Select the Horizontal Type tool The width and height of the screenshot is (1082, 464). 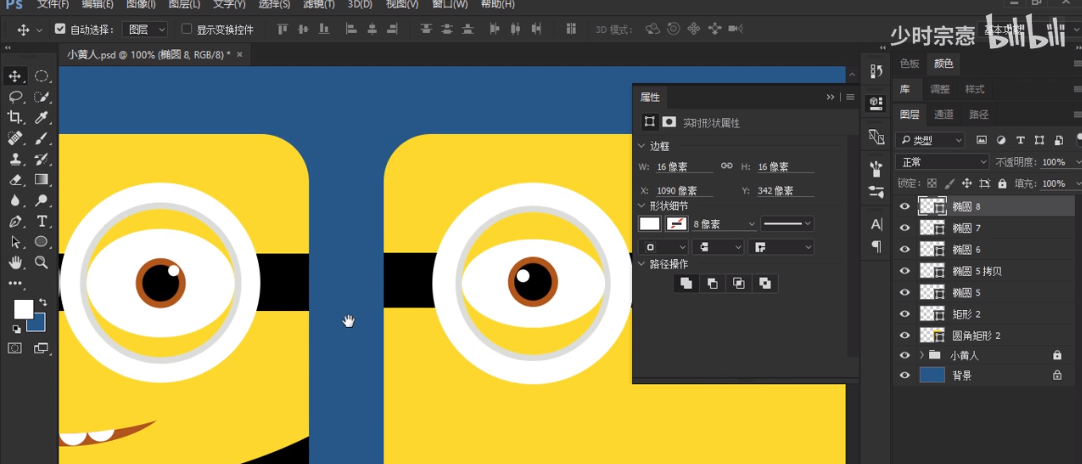pyautogui.click(x=41, y=221)
